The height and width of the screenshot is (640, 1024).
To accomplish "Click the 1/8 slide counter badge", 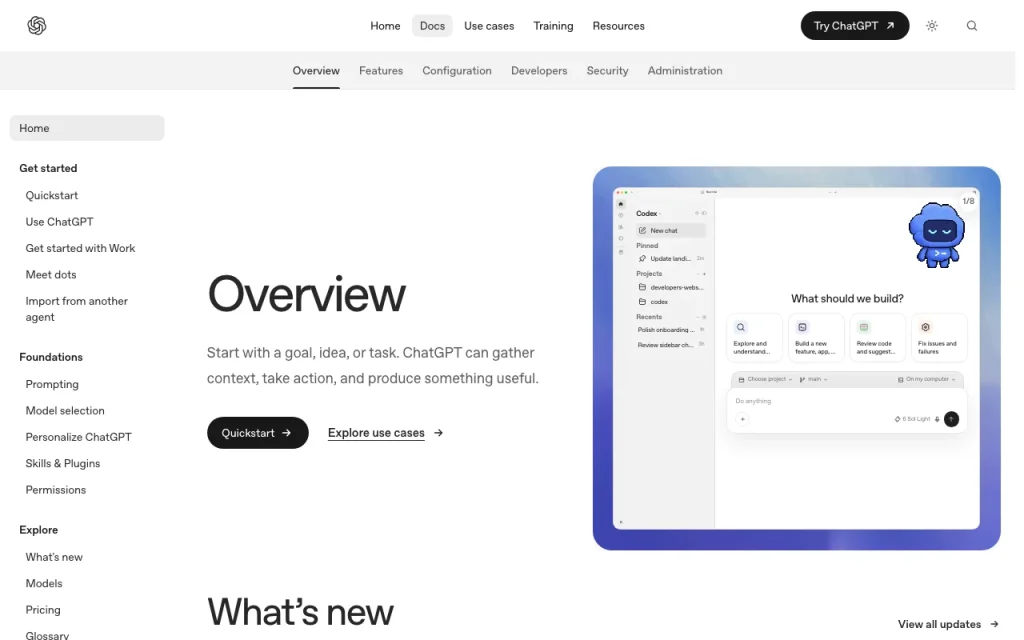I will click(968, 201).
